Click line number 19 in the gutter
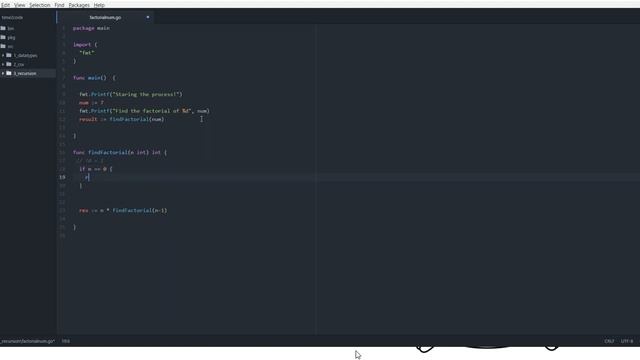The width and height of the screenshot is (640, 360). [62, 177]
